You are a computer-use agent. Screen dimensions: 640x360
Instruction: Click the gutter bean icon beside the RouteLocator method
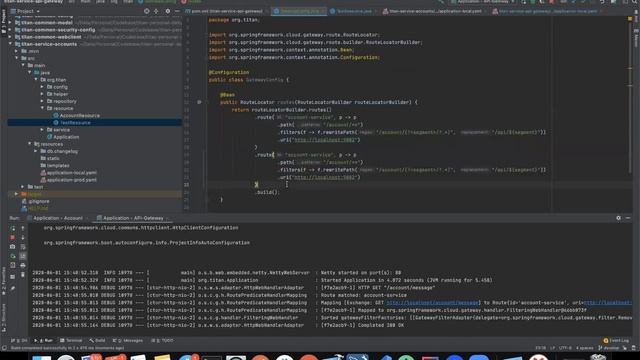(199, 102)
